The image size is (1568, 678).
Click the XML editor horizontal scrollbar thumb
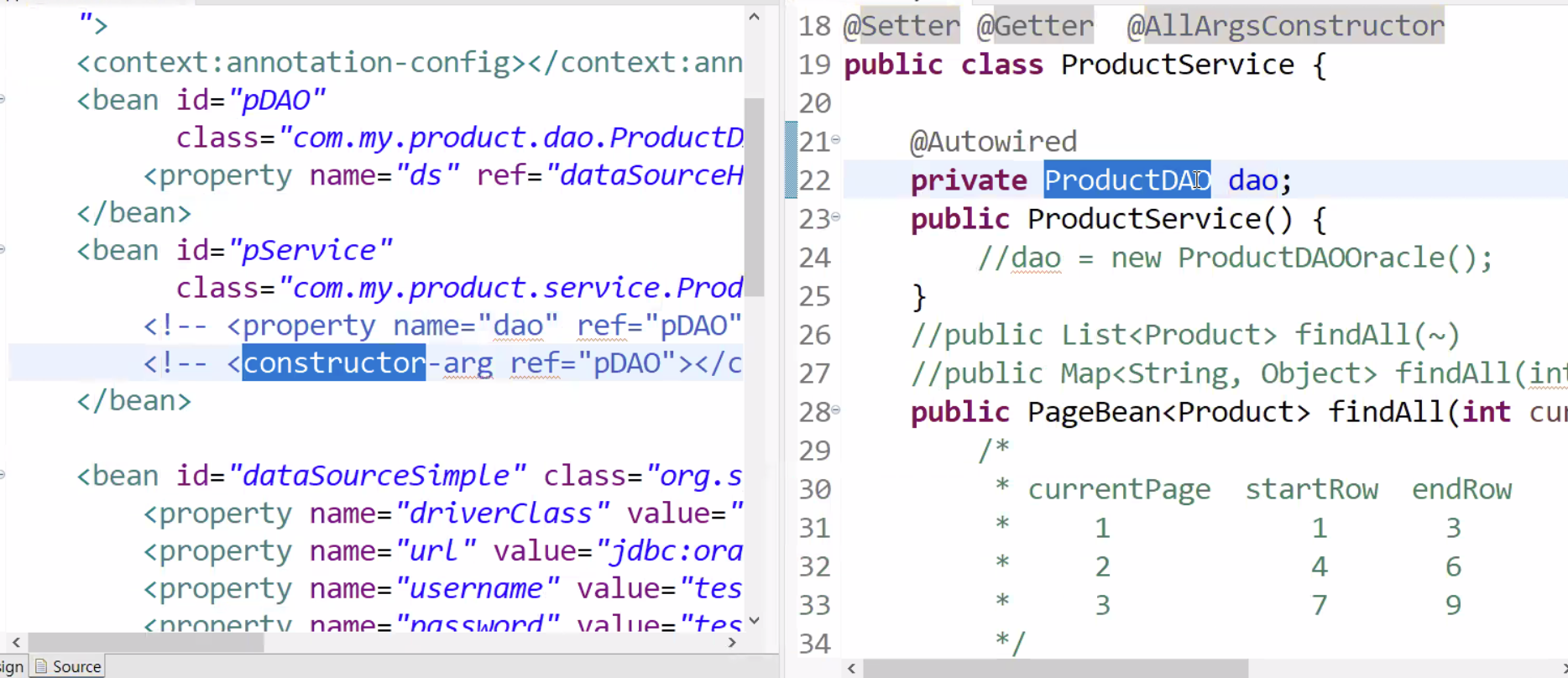(145, 643)
